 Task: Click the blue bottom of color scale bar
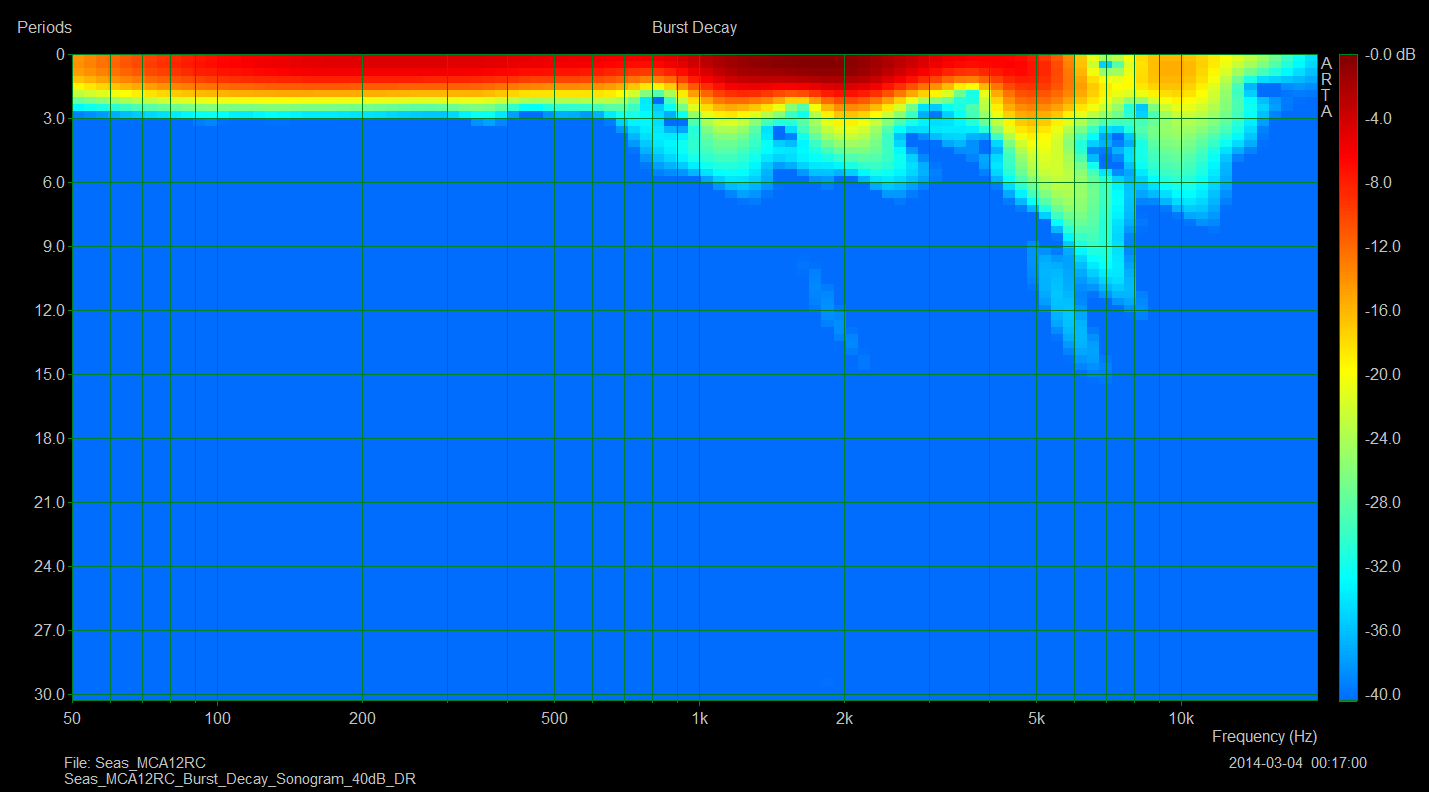point(1348,690)
